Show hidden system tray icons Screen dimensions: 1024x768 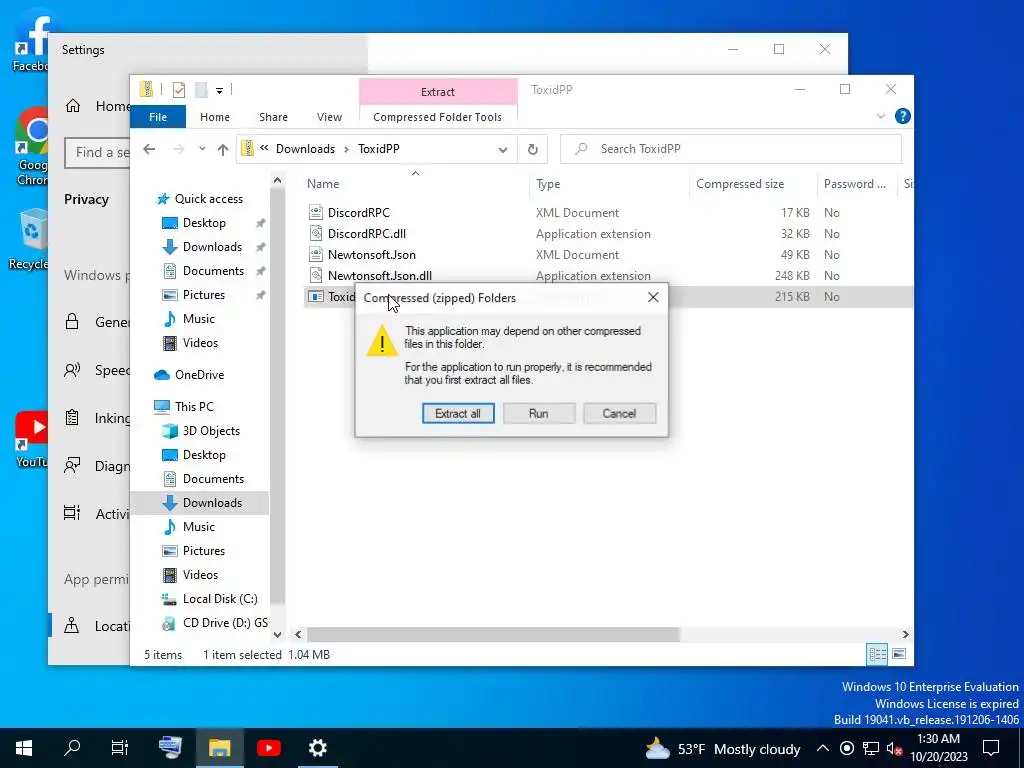tap(823, 748)
